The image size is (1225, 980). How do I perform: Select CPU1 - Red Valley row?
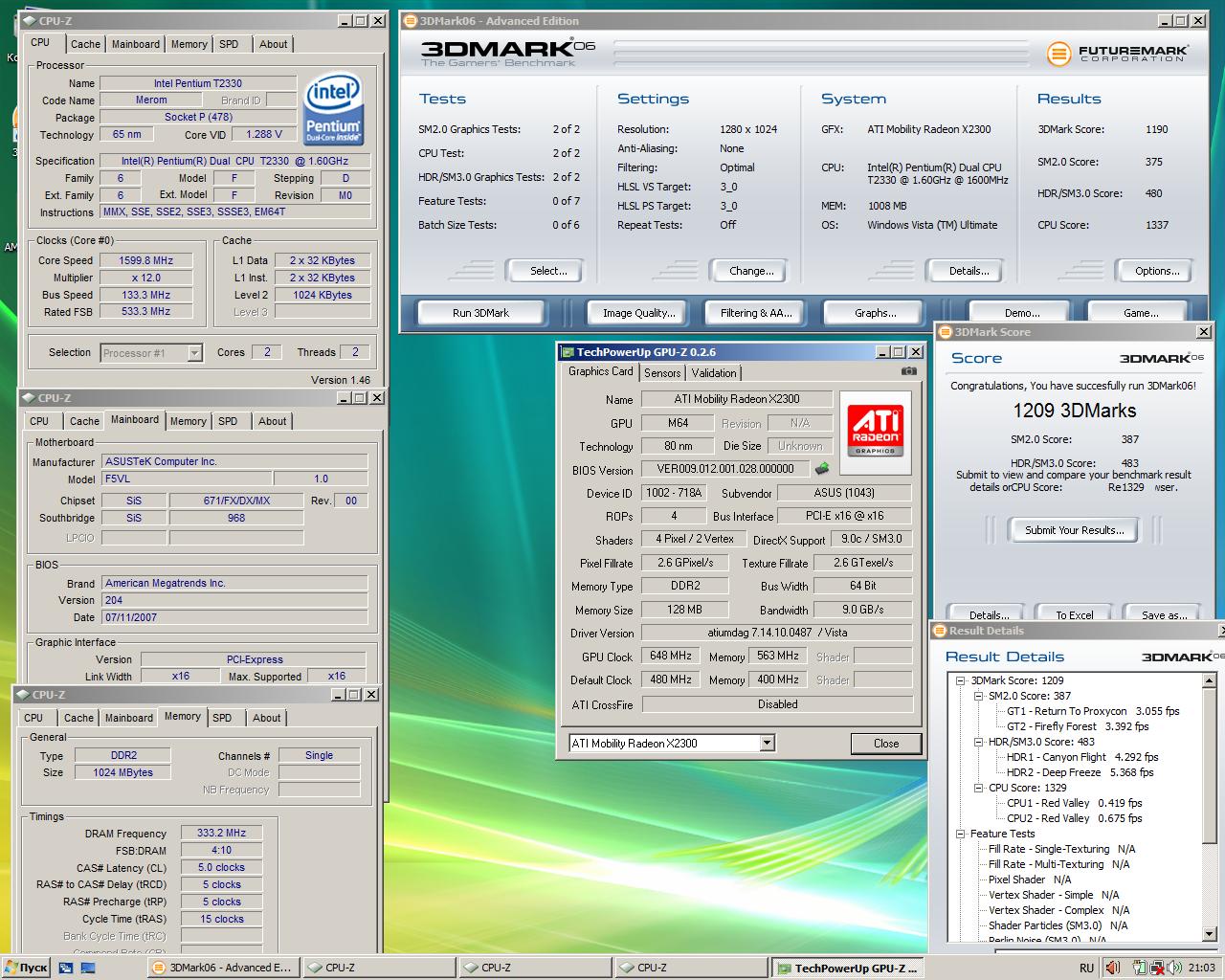tap(1074, 803)
